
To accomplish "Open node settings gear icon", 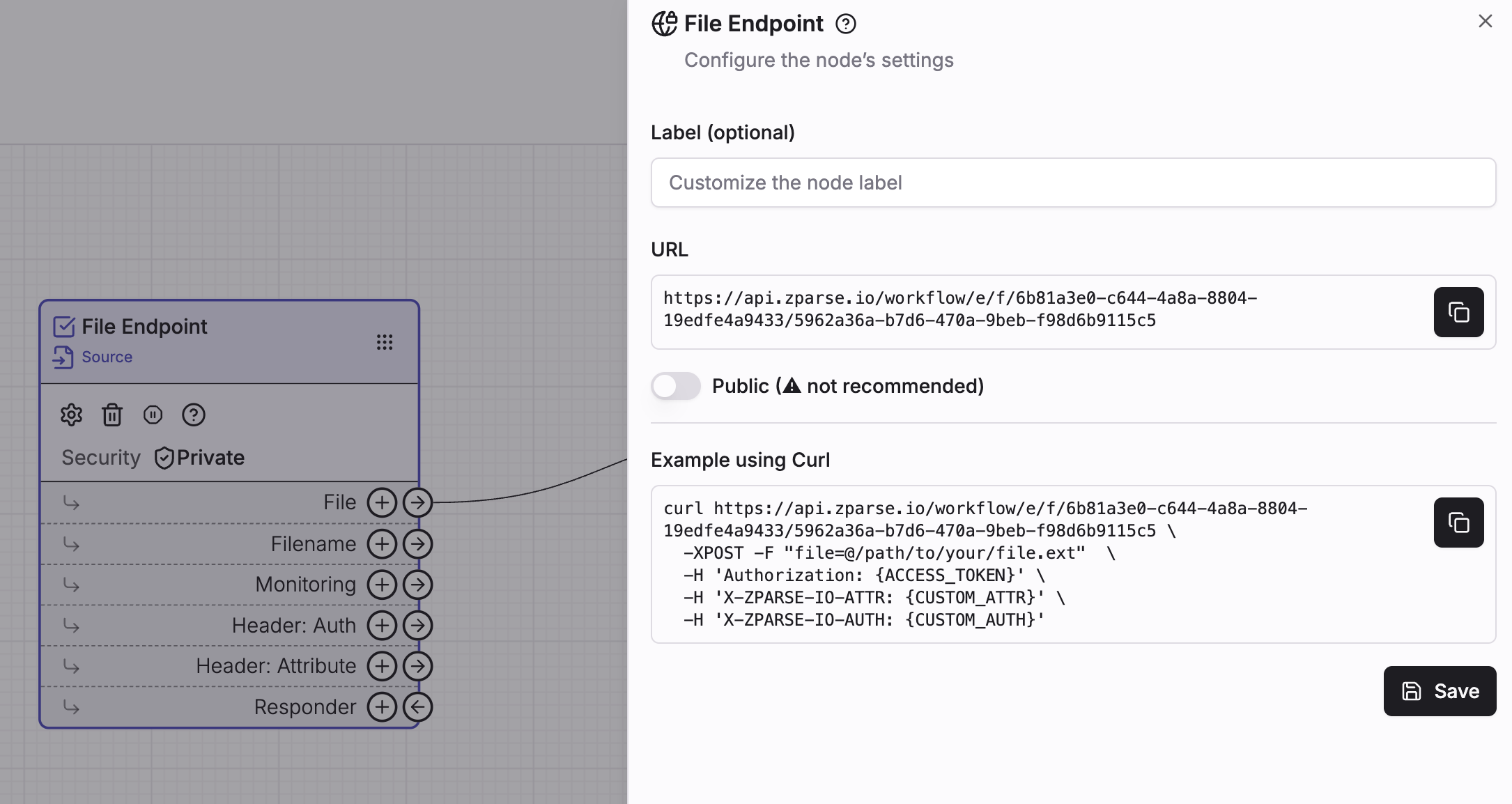I will [x=71, y=415].
